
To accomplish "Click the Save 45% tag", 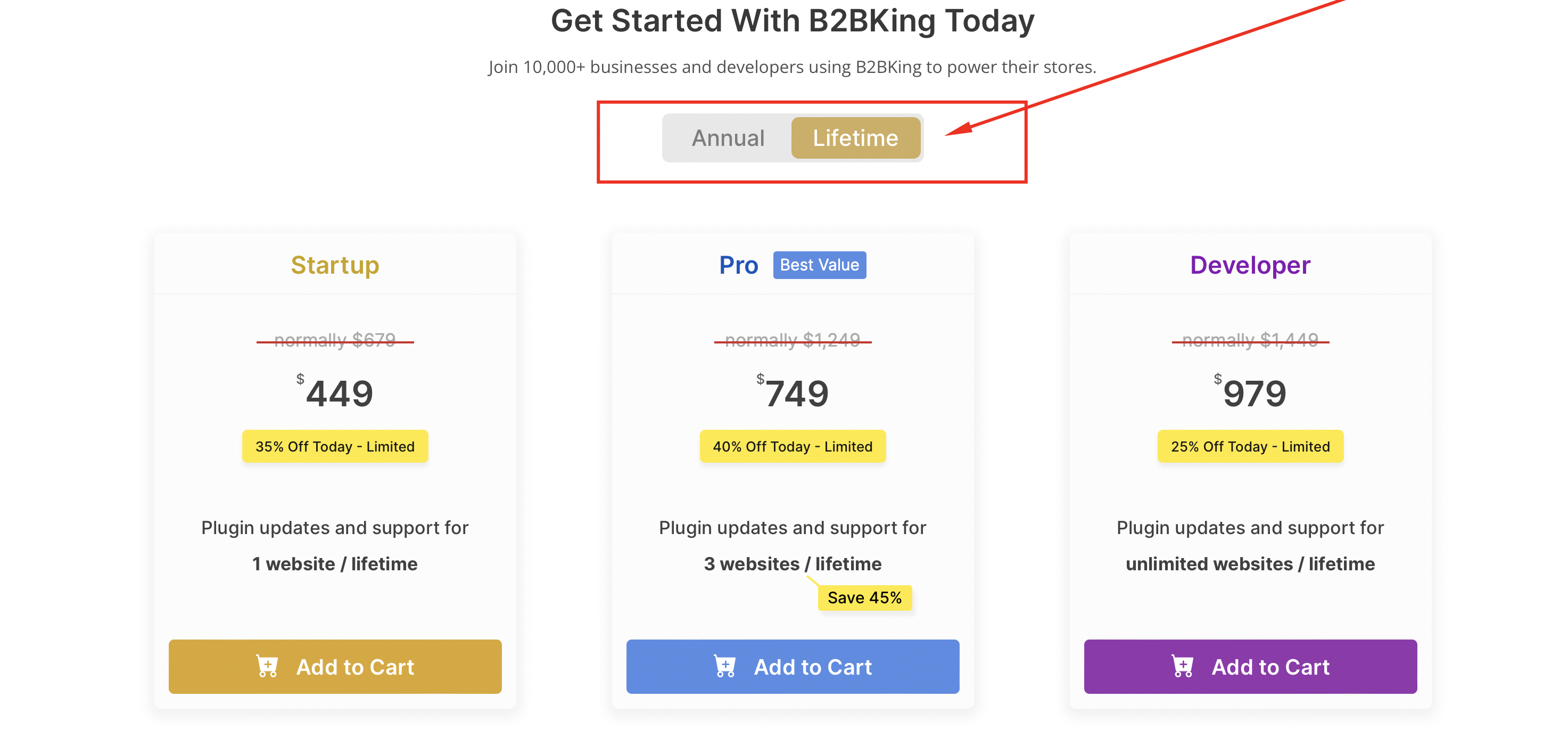I will [x=864, y=597].
